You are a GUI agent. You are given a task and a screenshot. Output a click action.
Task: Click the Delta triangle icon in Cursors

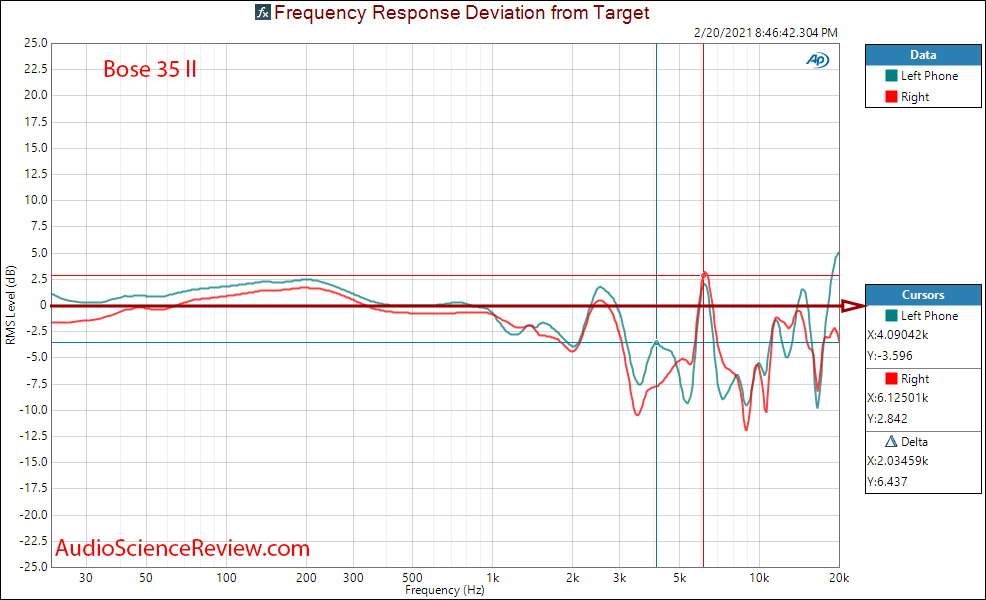click(891, 441)
